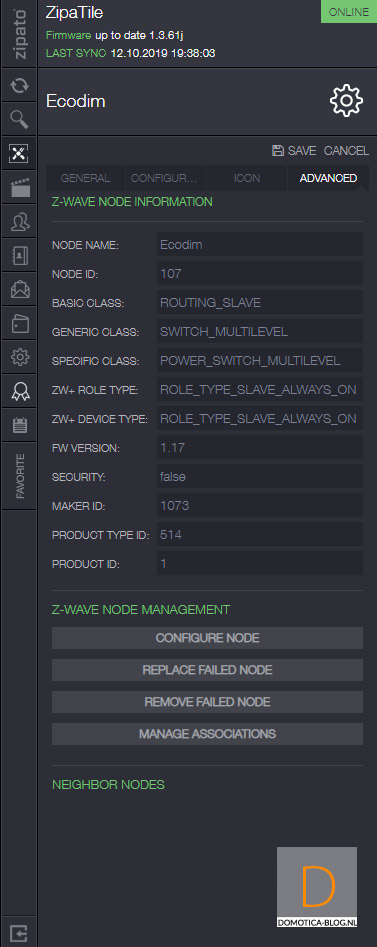Click the ZW+ DEVICE TYPE field
Screen dimensions: 377x947
pos(260,419)
